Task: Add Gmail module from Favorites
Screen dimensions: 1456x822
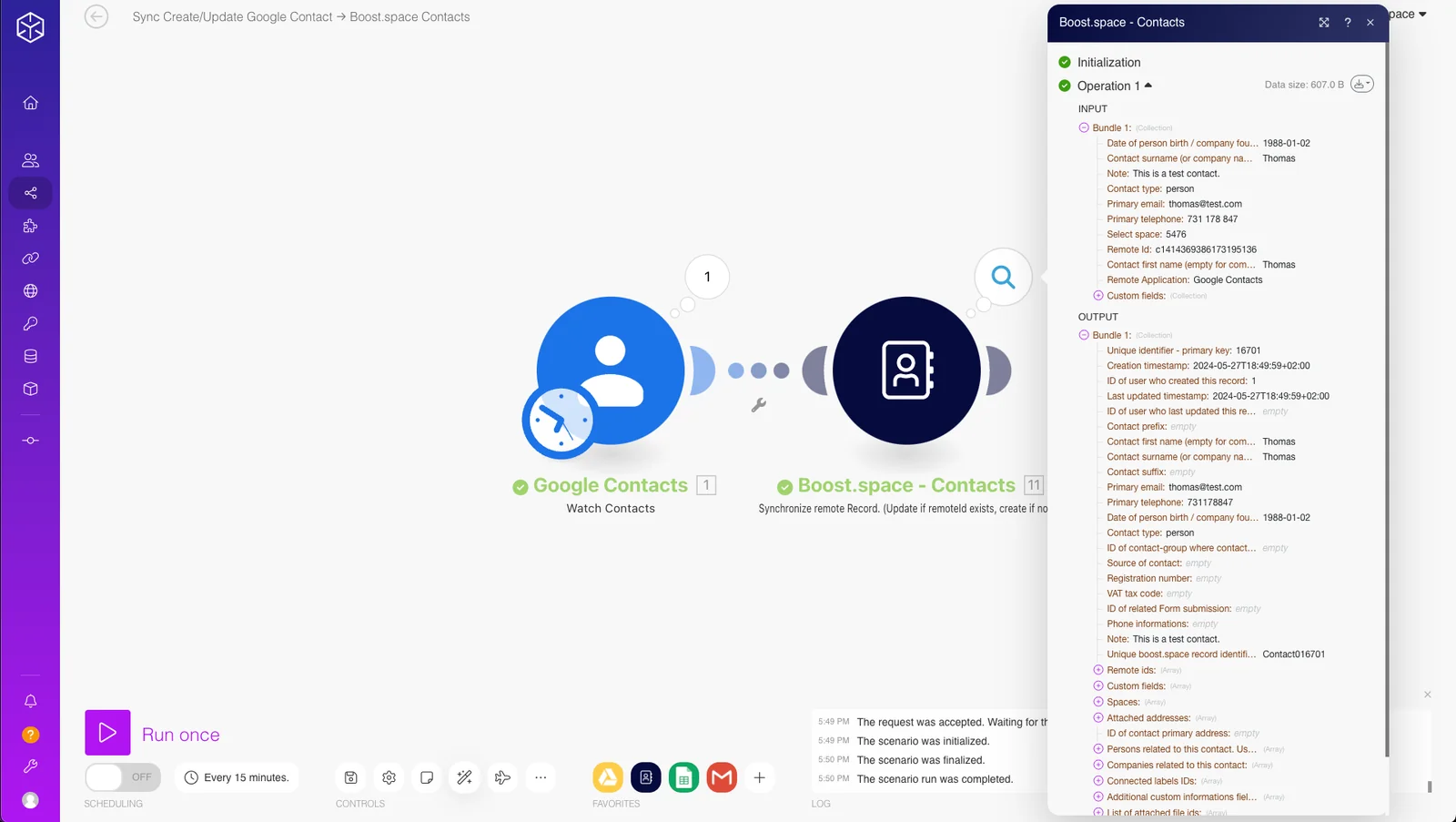Action: click(x=722, y=777)
